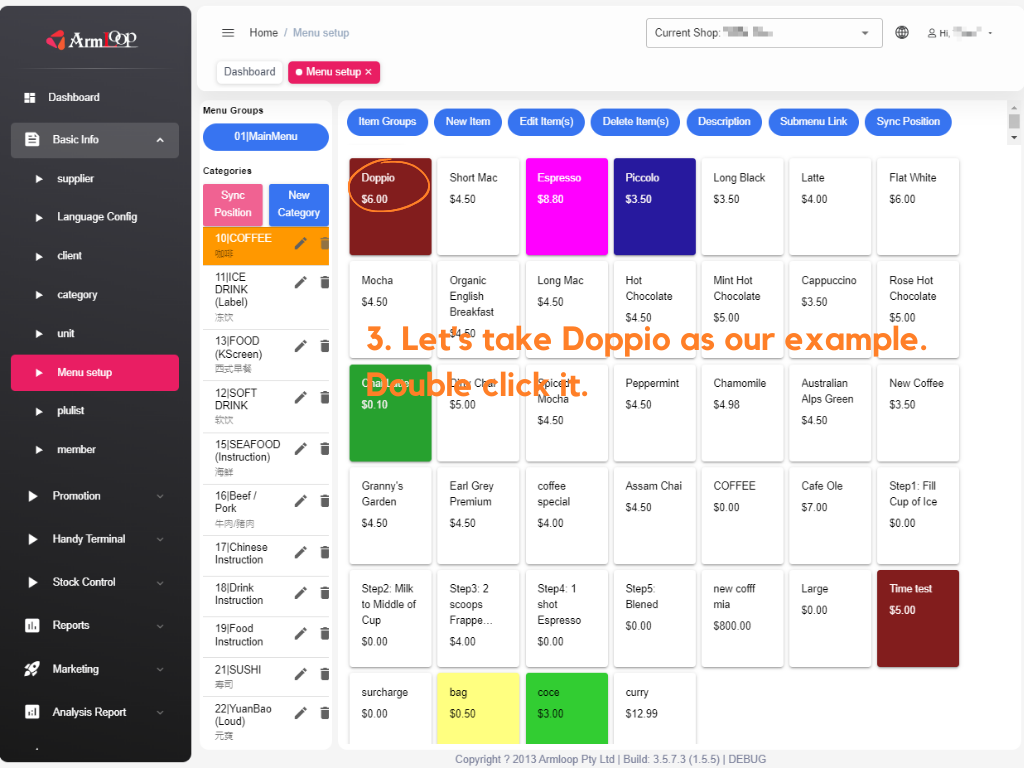Click trash icon for 11|ICE DRINK category
1024x768 pixels.
coord(324,283)
